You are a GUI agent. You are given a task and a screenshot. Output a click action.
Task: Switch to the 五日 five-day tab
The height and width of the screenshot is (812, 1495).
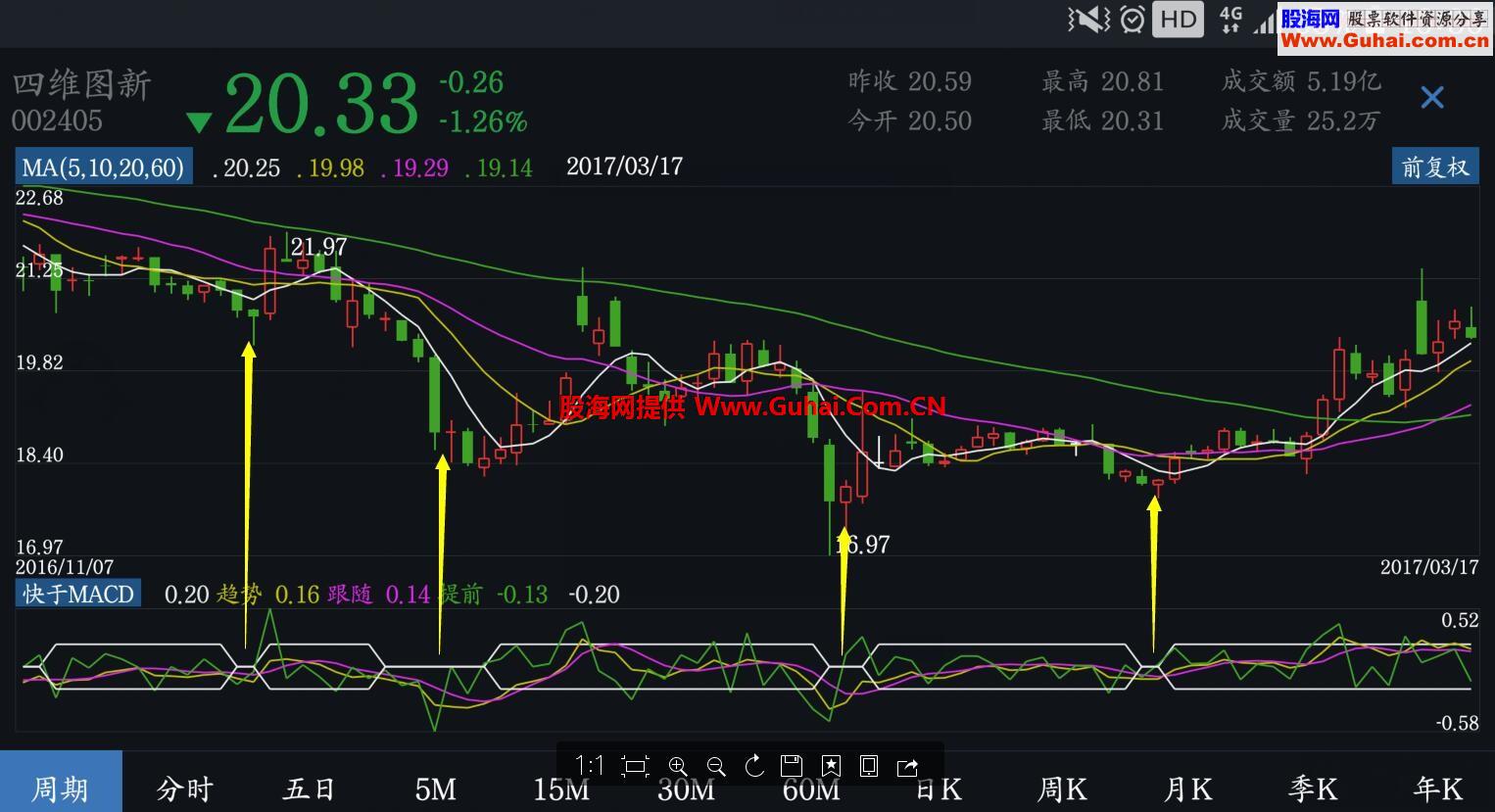pyautogui.click(x=310, y=788)
